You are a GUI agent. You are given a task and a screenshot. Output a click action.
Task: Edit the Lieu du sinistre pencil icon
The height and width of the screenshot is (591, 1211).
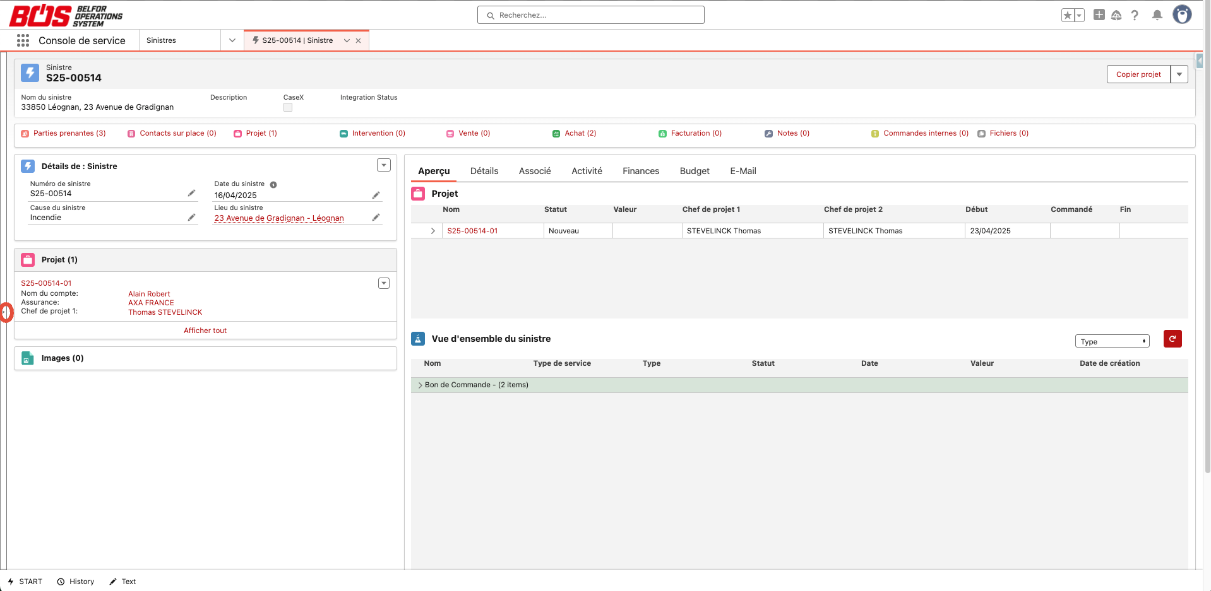point(376,217)
